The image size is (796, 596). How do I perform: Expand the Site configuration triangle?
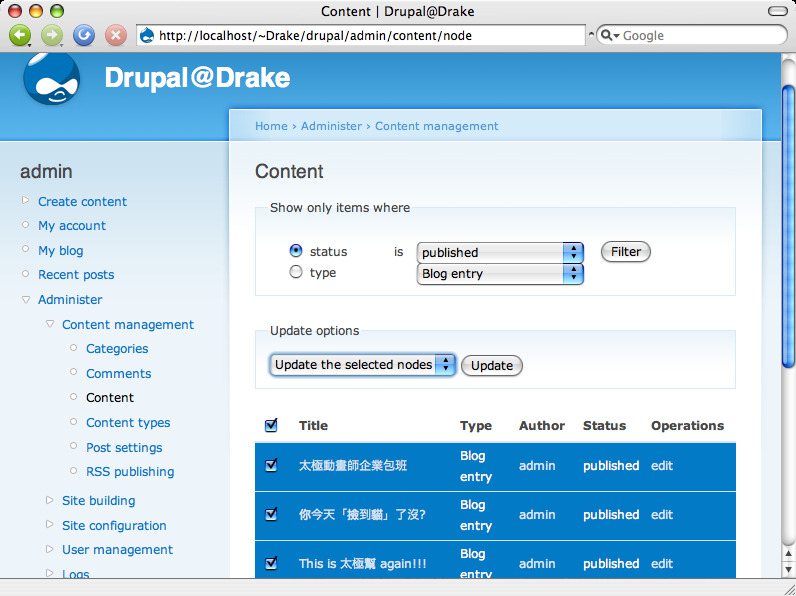pyautogui.click(x=49, y=524)
